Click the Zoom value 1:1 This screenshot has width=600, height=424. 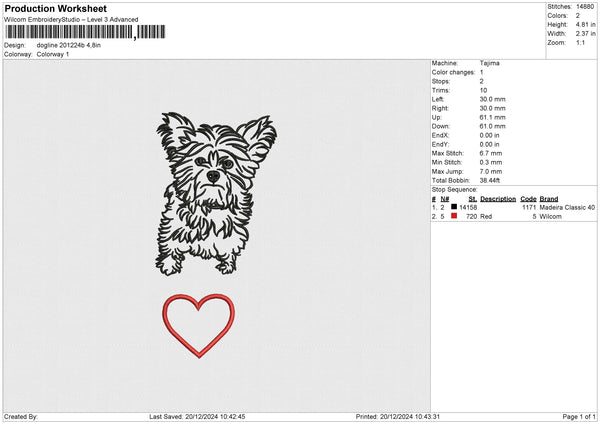pyautogui.click(x=580, y=42)
